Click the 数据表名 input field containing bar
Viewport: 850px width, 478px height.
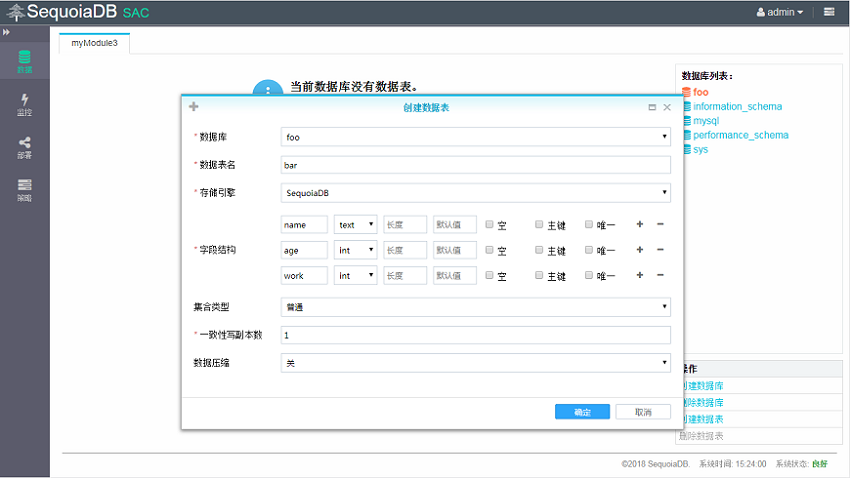tap(475, 165)
